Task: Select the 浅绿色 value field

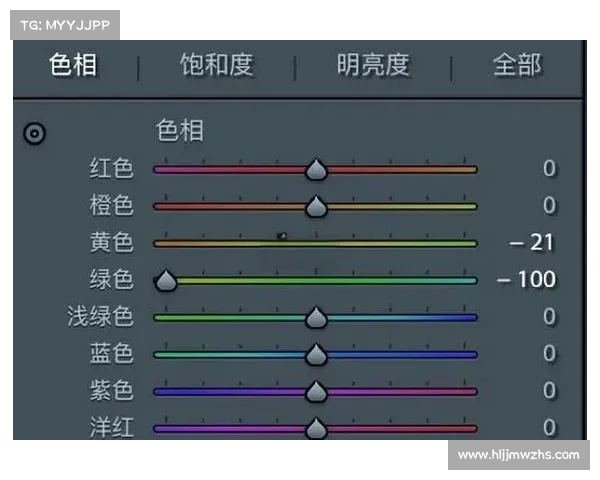Action: point(548,316)
